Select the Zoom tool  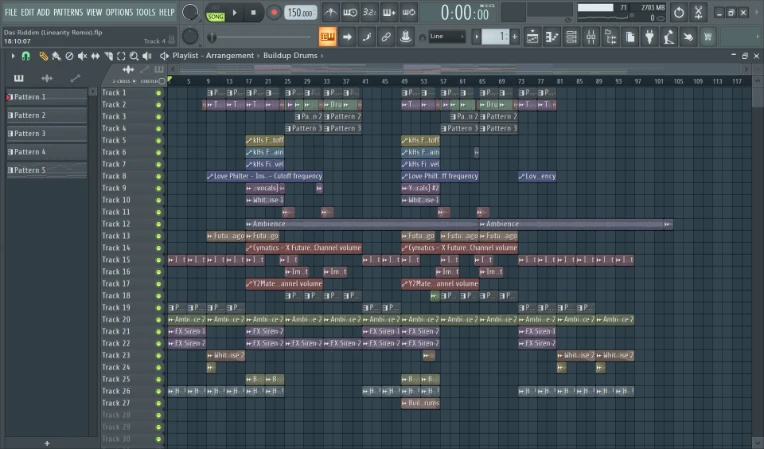[134, 56]
